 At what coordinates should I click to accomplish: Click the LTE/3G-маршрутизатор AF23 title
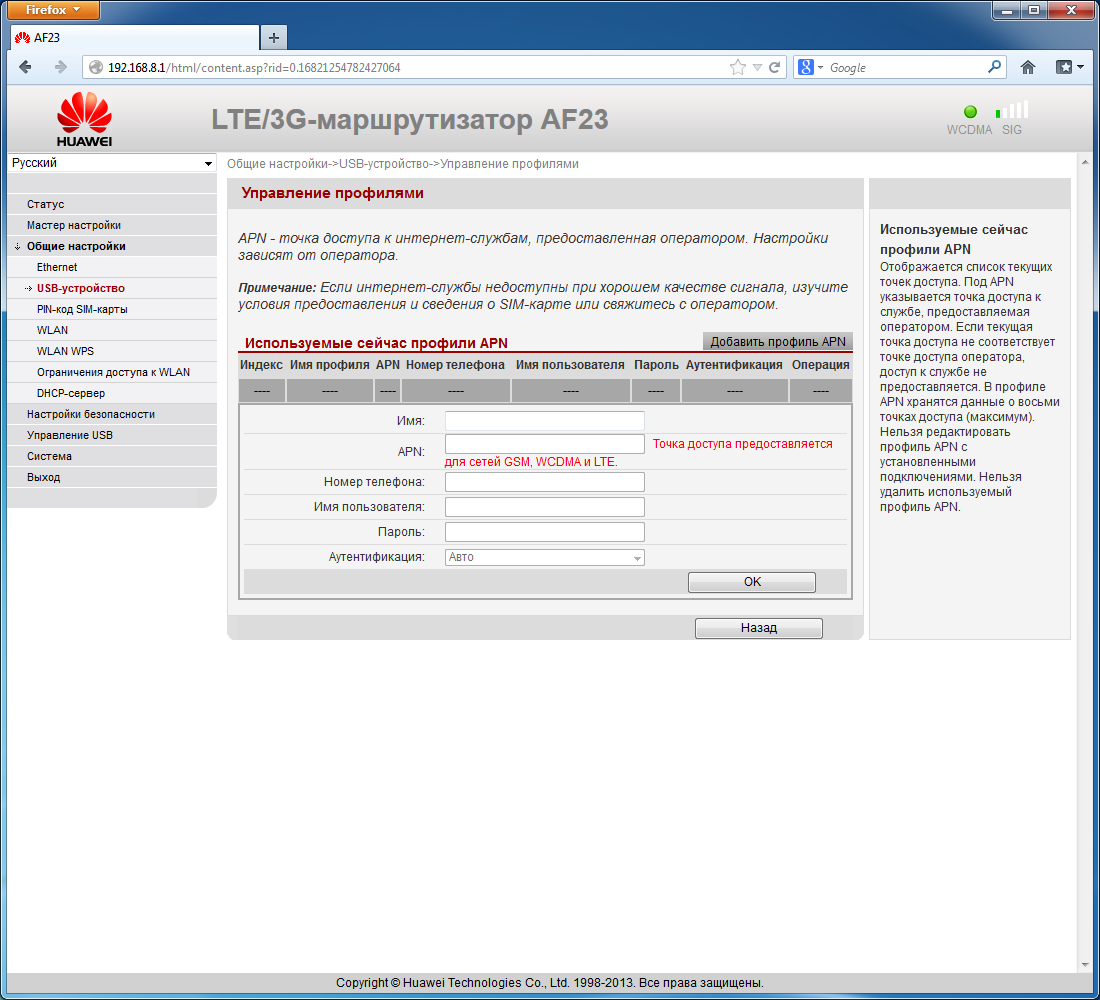410,119
